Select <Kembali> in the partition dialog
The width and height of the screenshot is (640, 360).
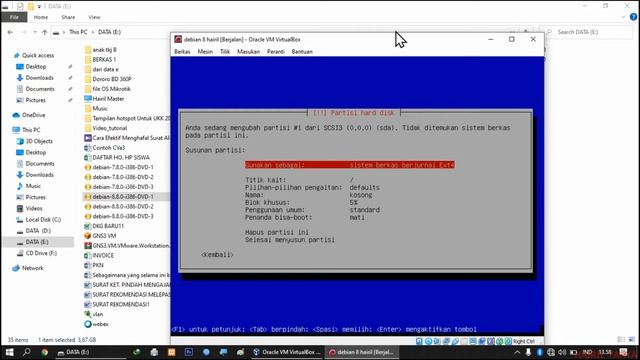[x=217, y=255]
